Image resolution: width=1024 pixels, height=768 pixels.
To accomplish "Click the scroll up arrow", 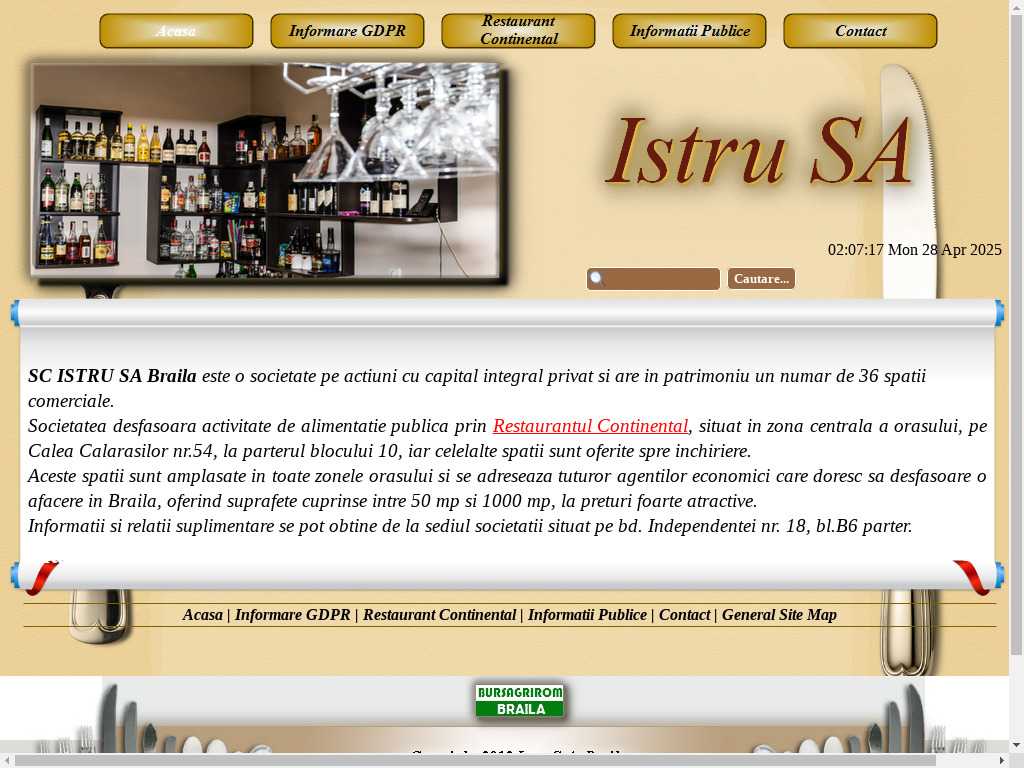I will pyautogui.click(x=1017, y=6).
